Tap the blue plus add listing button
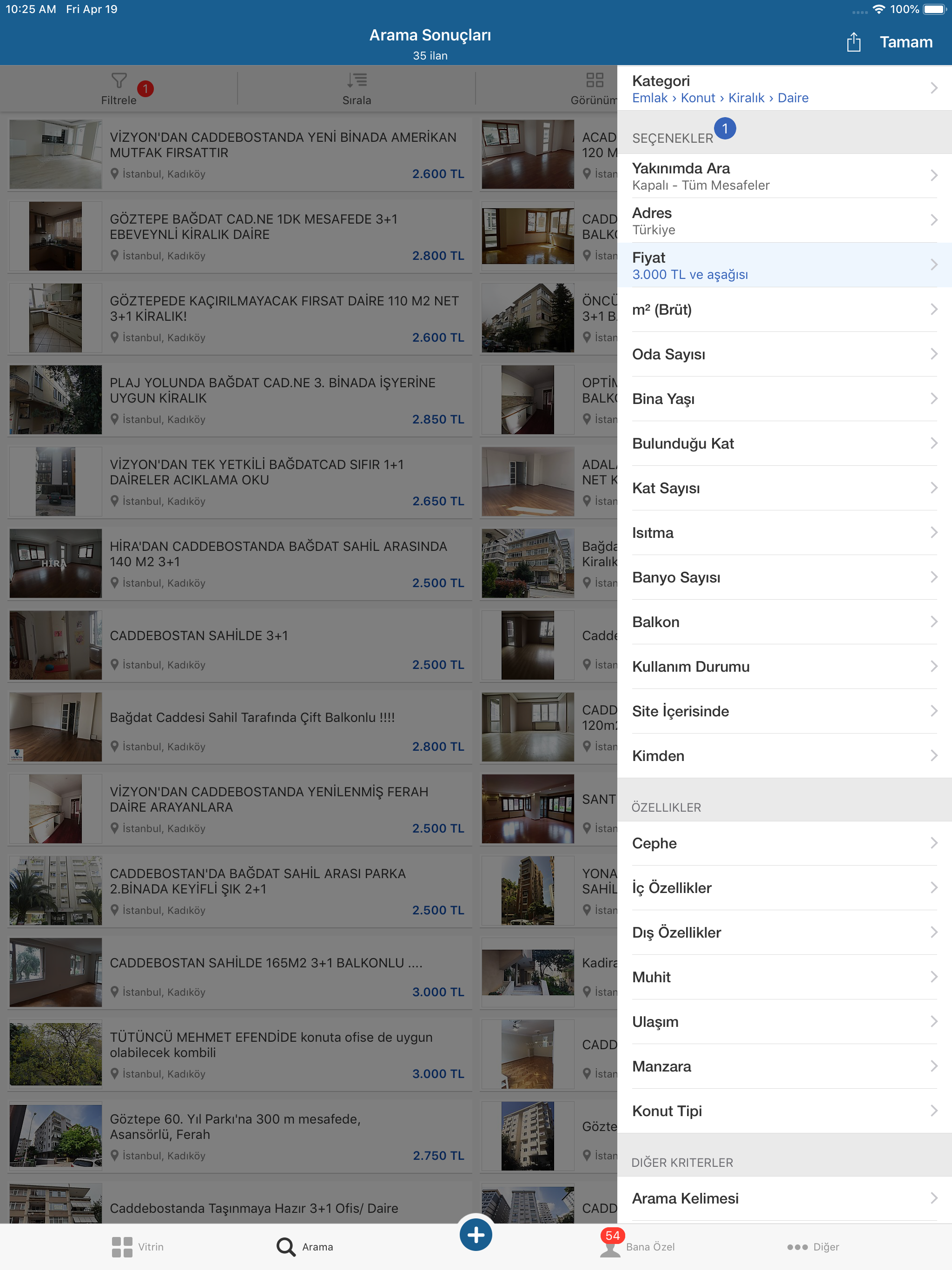The image size is (952, 1270). pyautogui.click(x=476, y=1234)
